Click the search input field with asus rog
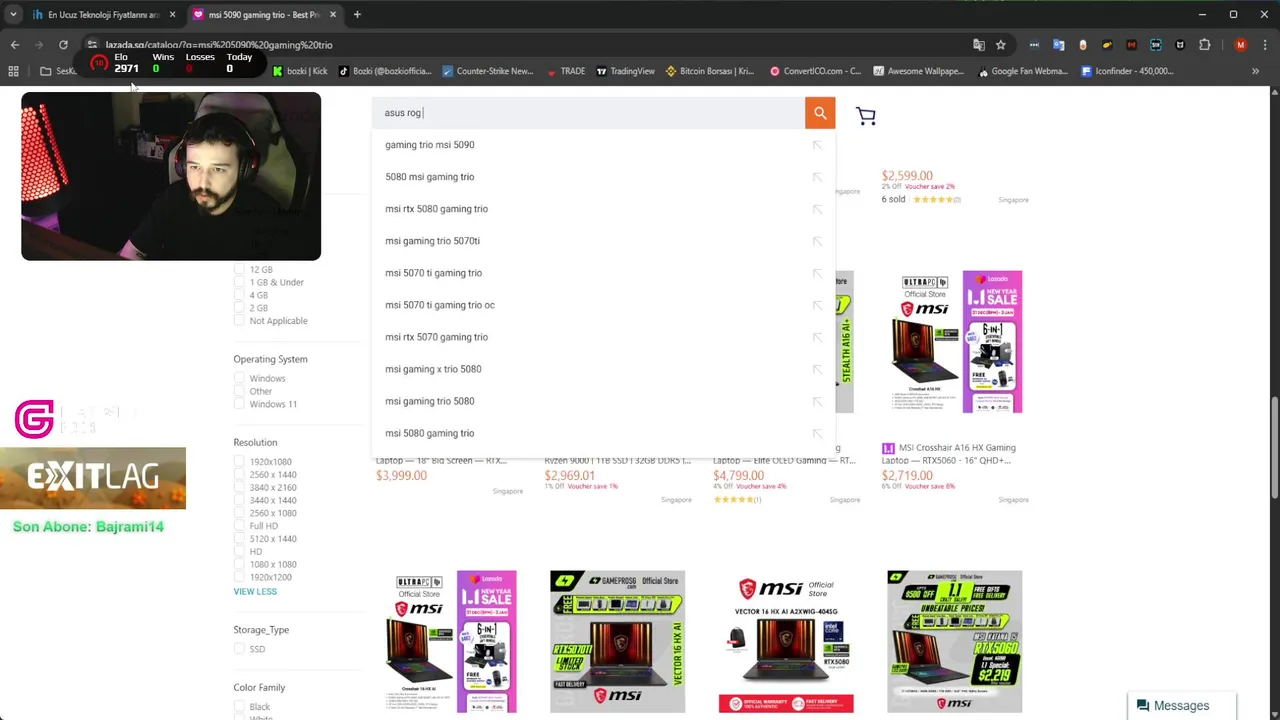Viewport: 1280px width, 720px height. coord(590,113)
